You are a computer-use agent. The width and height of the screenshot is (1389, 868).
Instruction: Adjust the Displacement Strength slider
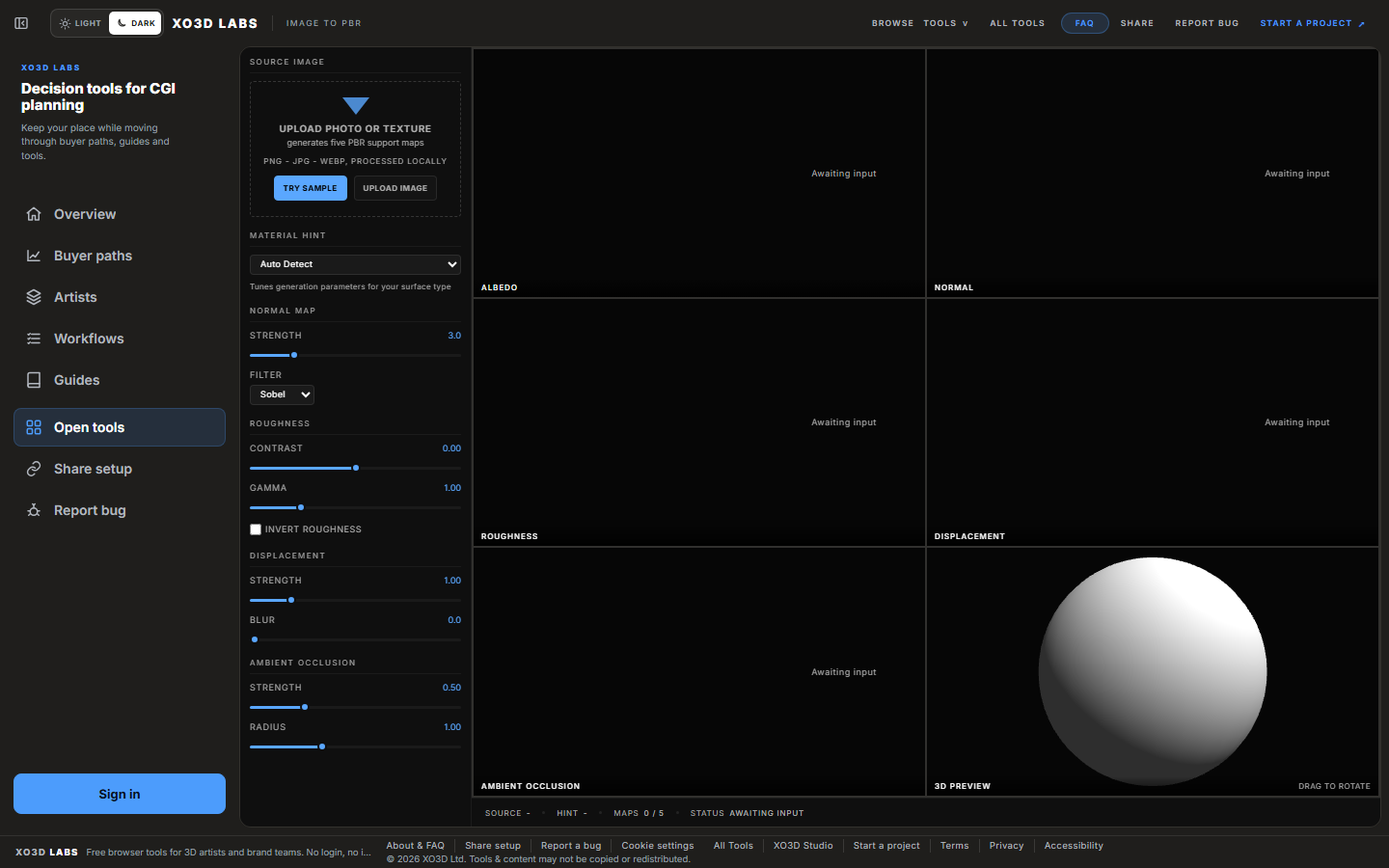pyautogui.click(x=355, y=600)
